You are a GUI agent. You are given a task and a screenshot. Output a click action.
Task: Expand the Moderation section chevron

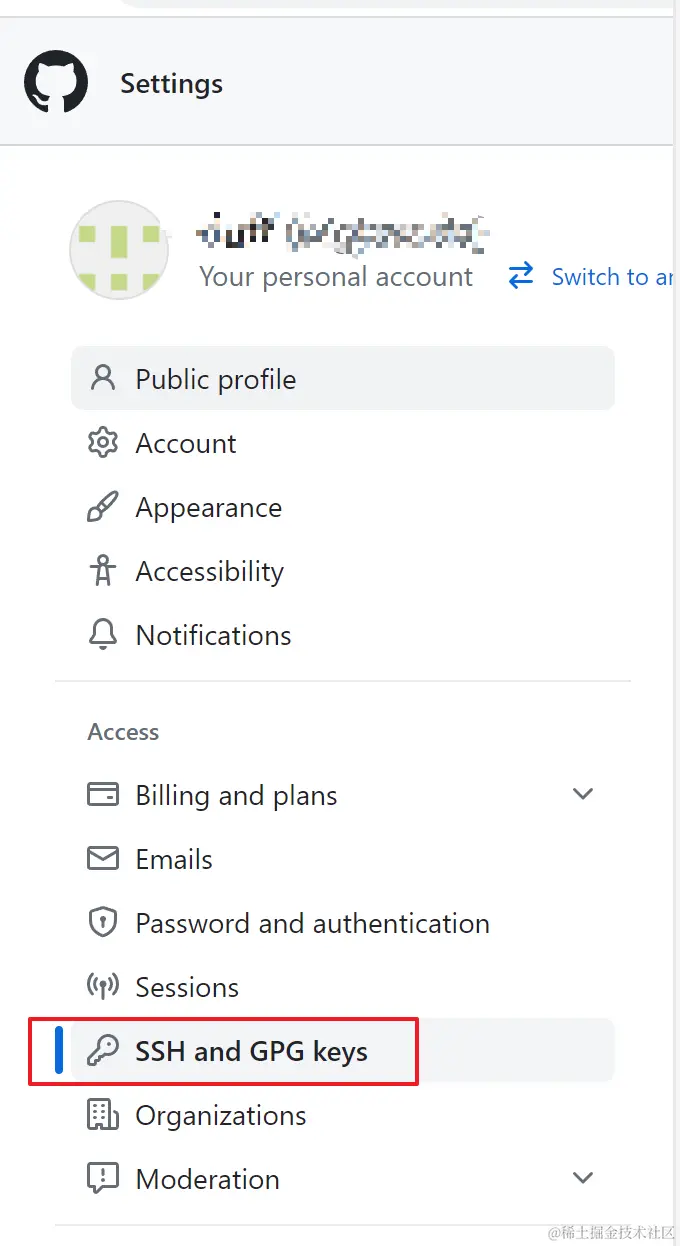(583, 1178)
